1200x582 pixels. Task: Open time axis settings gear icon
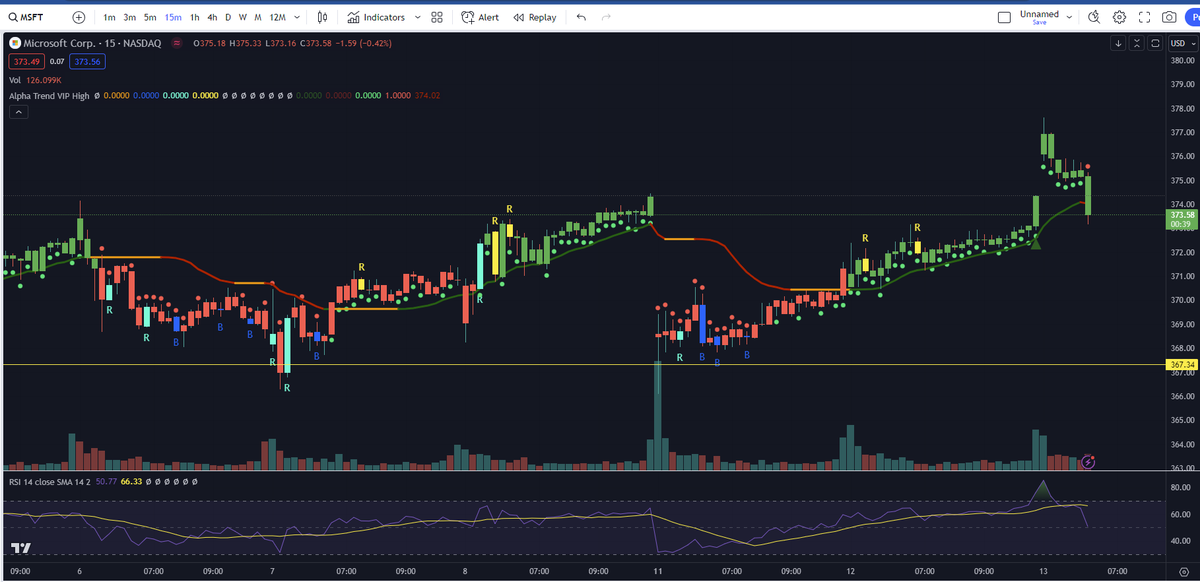point(1183,571)
